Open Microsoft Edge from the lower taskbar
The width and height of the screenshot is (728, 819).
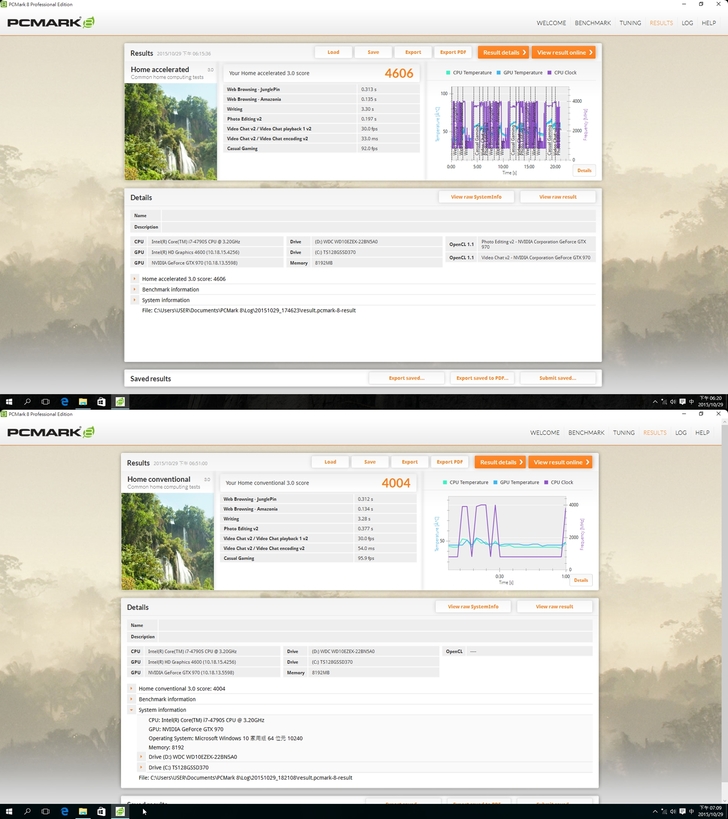click(x=64, y=811)
